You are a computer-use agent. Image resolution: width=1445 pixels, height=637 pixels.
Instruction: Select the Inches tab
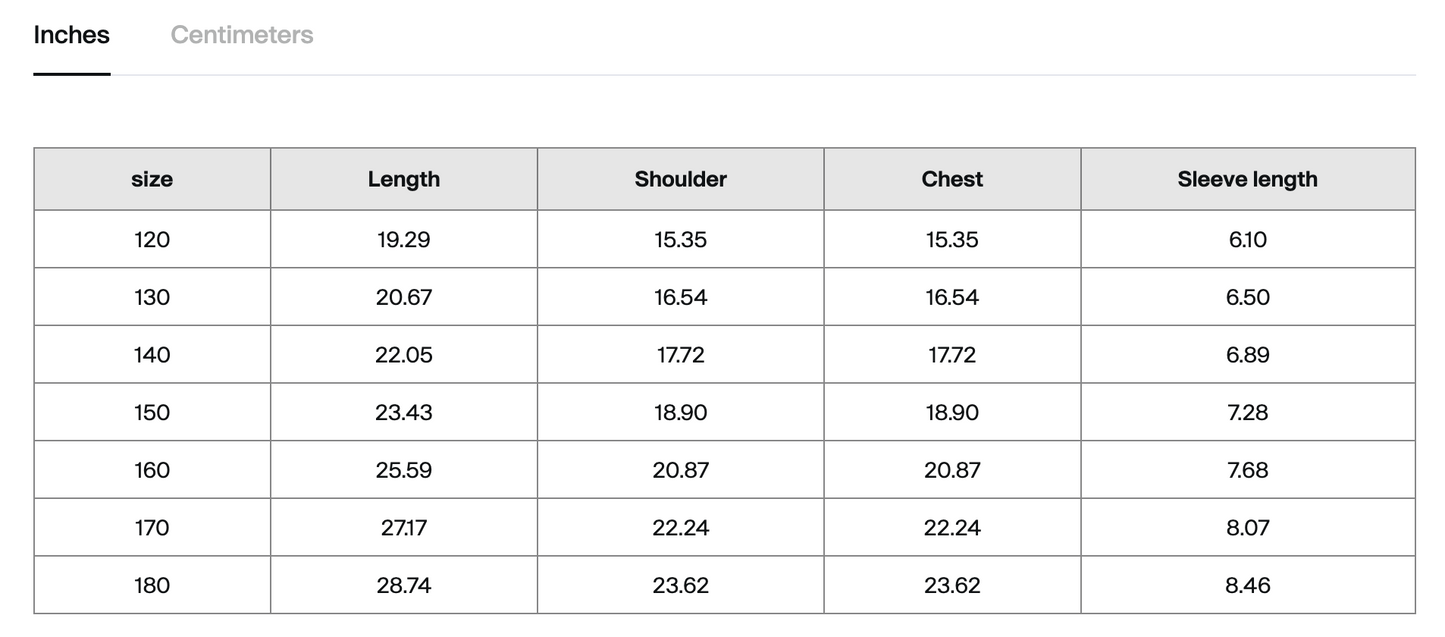[x=72, y=35]
